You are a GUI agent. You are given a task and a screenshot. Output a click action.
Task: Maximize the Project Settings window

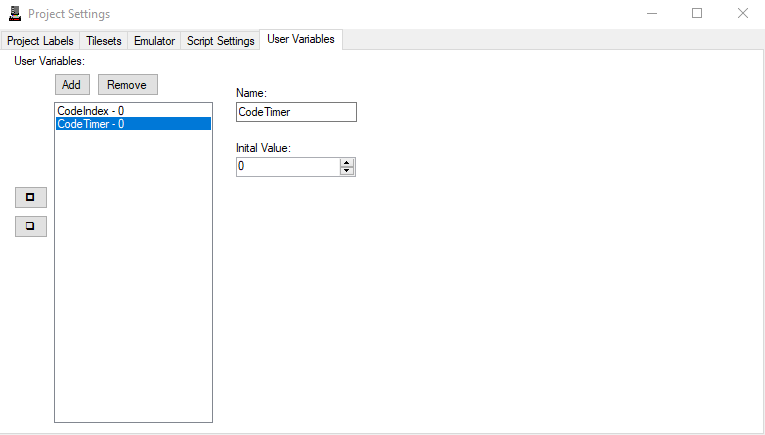coord(697,14)
